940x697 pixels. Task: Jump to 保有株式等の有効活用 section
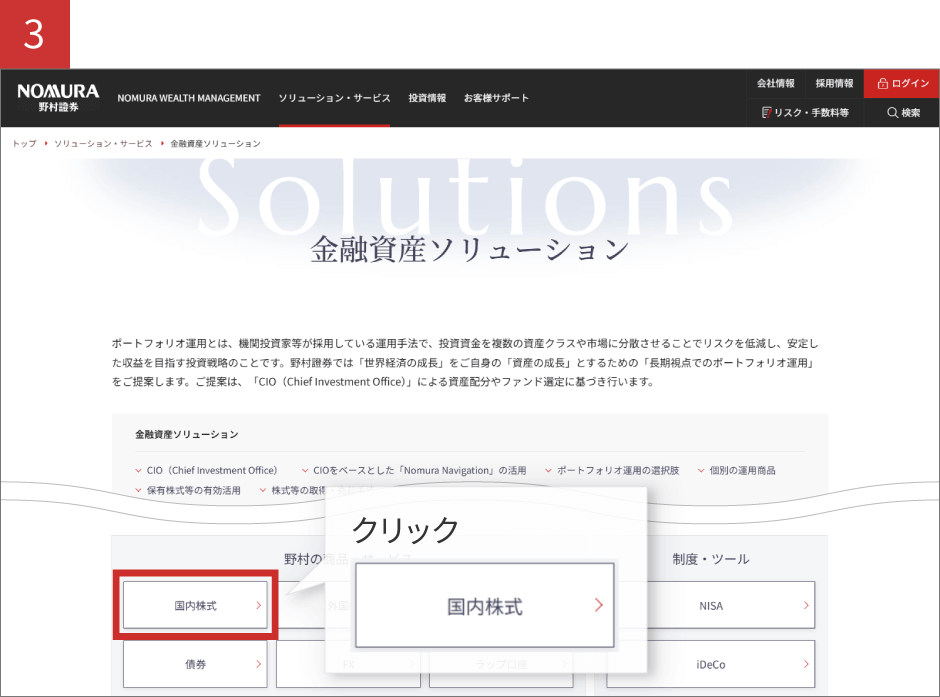tap(188, 490)
